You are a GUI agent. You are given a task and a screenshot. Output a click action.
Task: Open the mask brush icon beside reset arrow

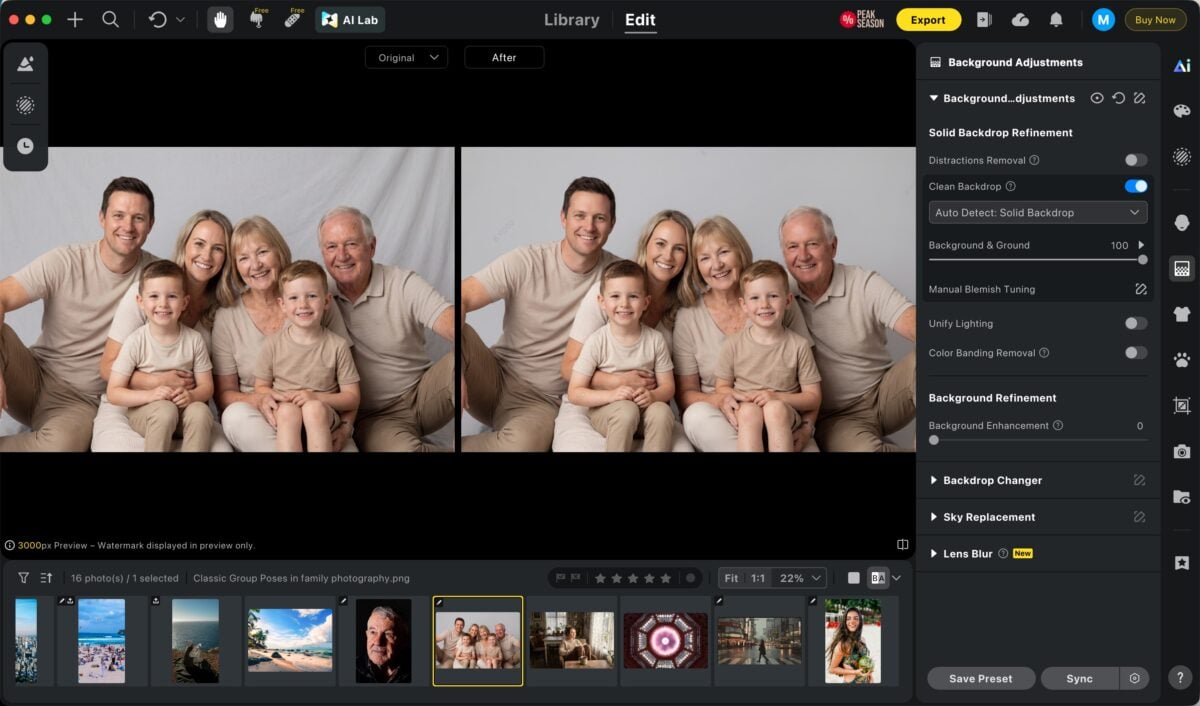(1139, 98)
